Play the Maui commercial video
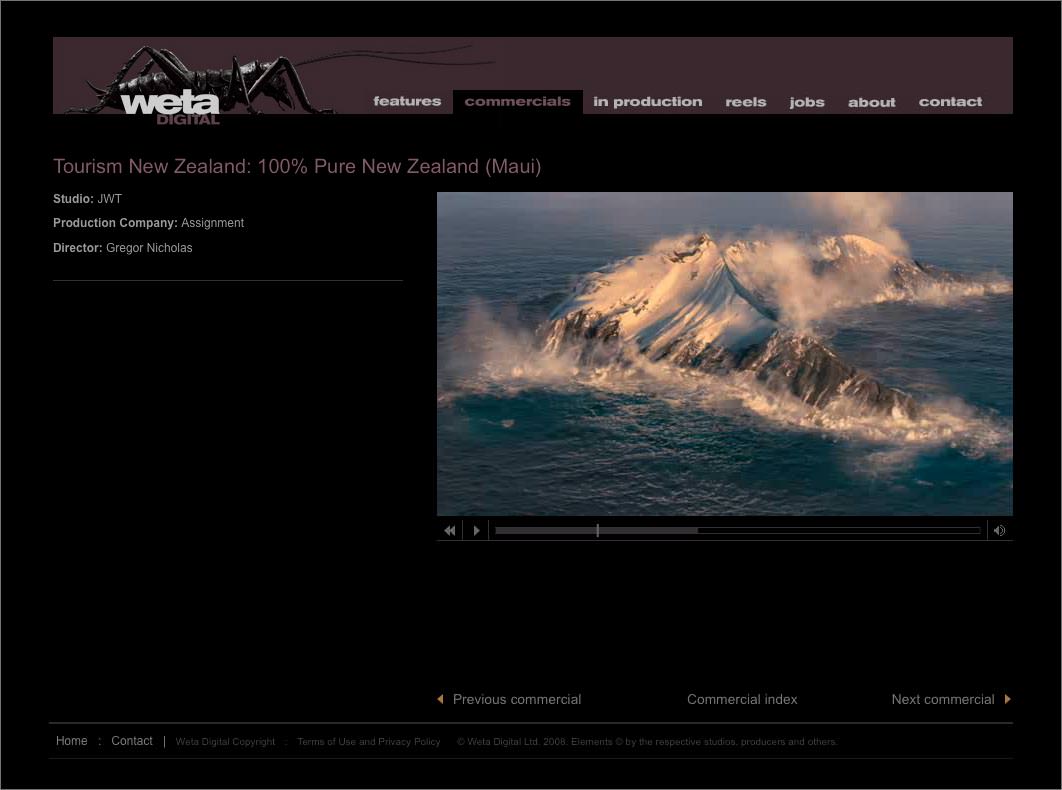The image size is (1062, 790). (476, 531)
